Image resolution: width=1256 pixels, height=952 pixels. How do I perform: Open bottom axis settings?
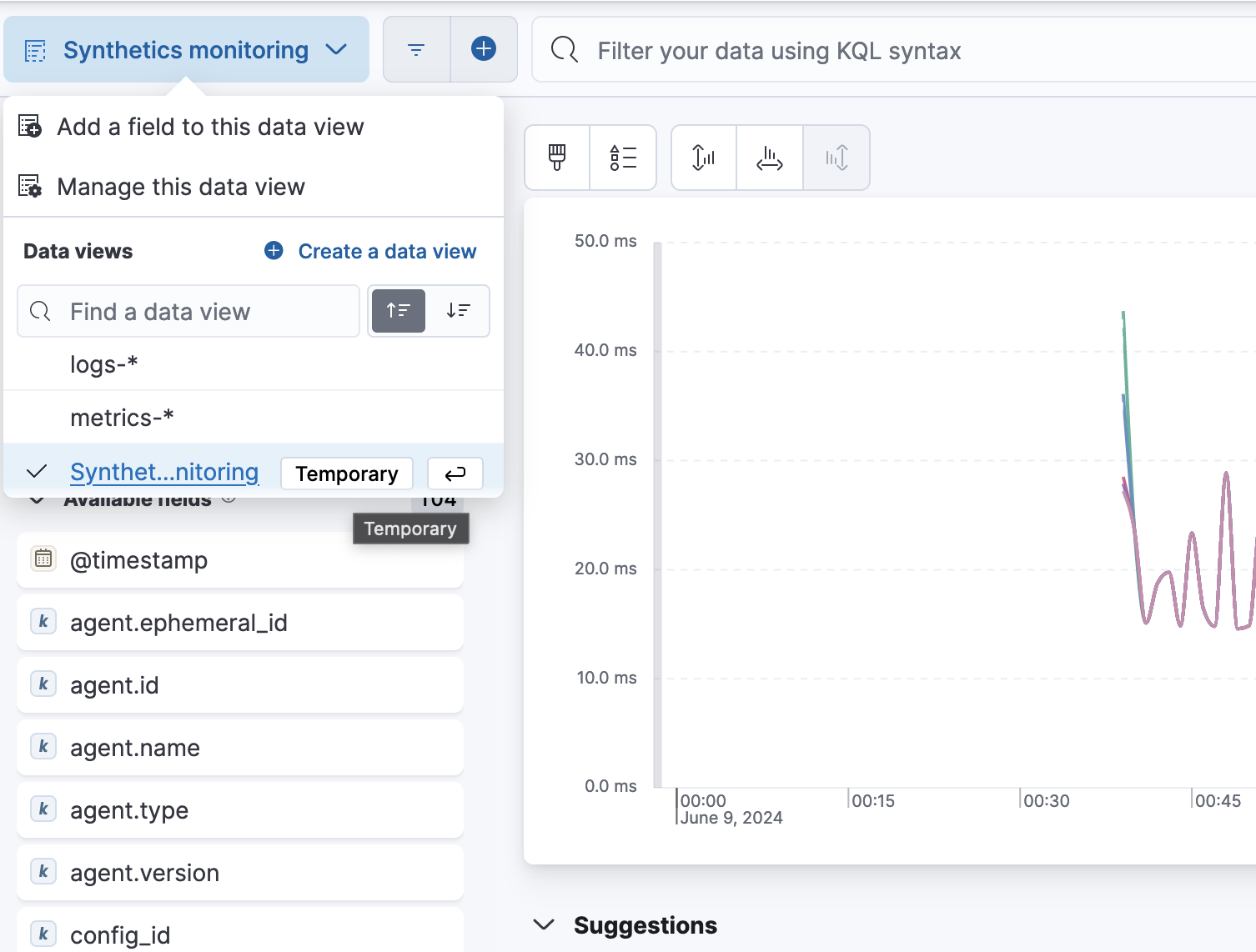(x=770, y=158)
